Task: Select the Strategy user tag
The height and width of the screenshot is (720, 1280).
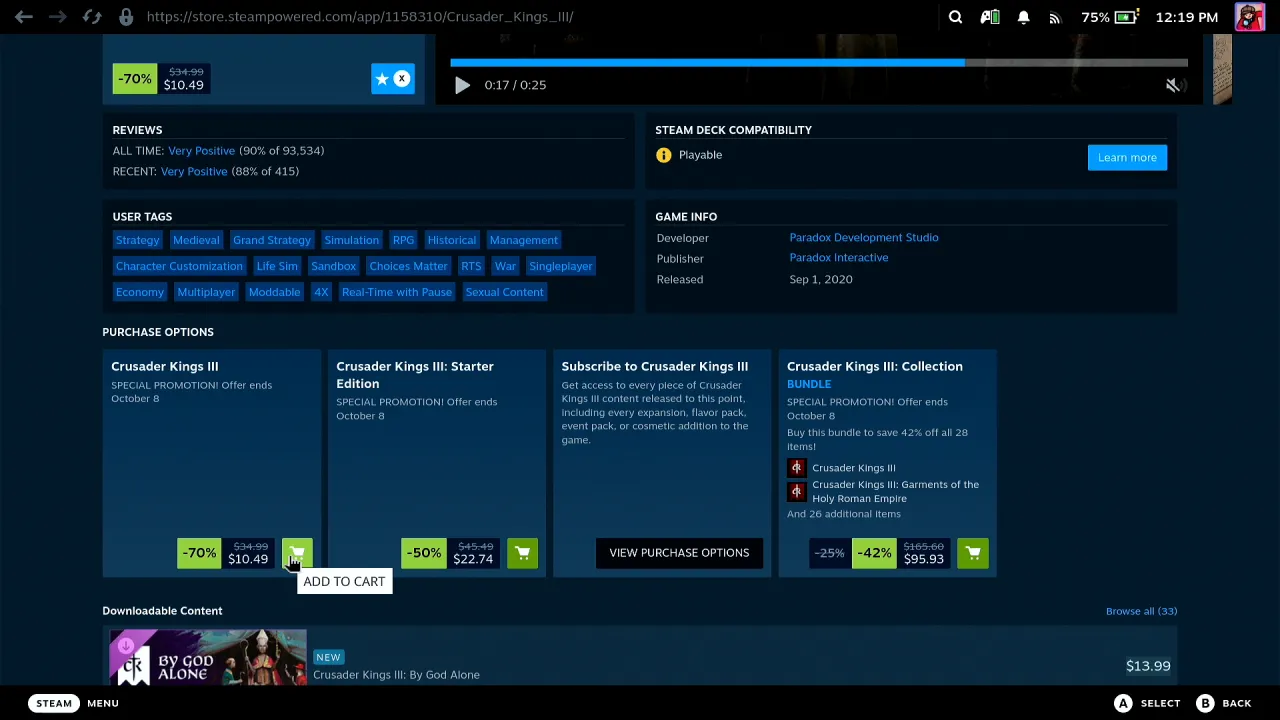Action: coord(137,240)
